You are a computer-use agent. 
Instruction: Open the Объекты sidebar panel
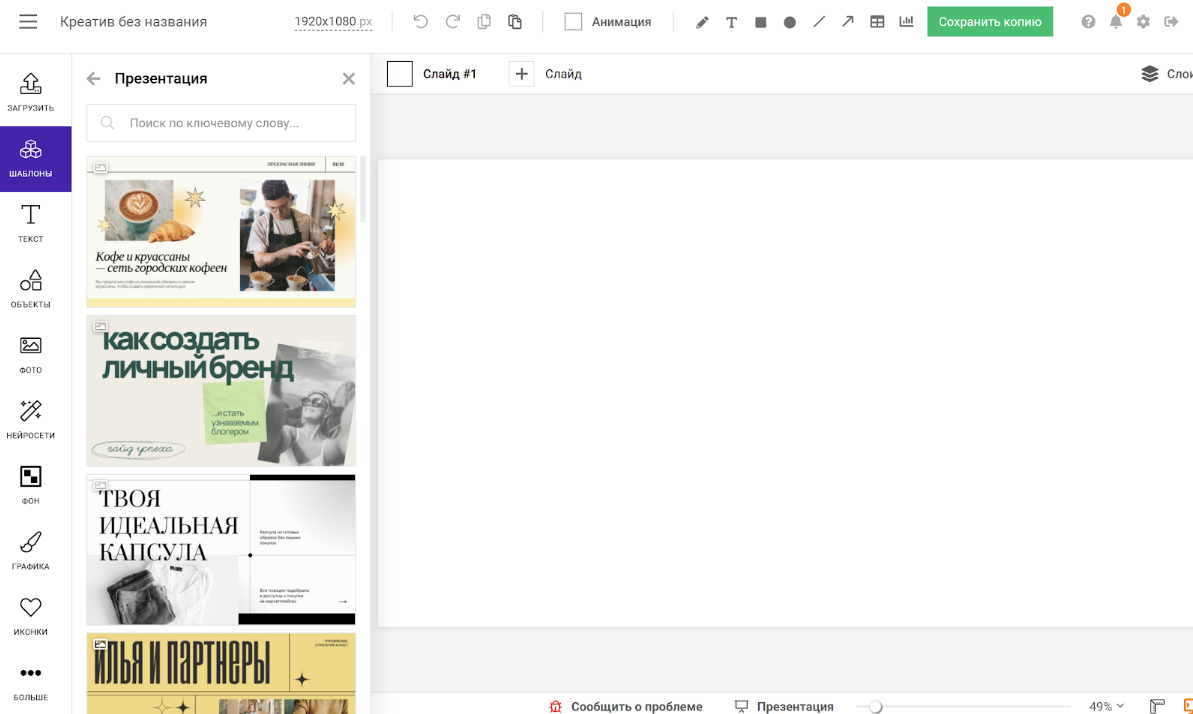pos(31,289)
